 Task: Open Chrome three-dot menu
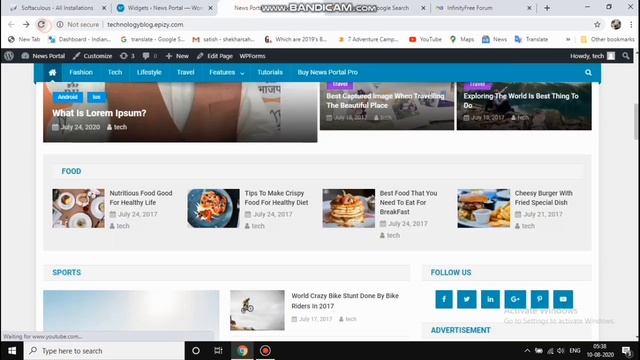[631, 24]
